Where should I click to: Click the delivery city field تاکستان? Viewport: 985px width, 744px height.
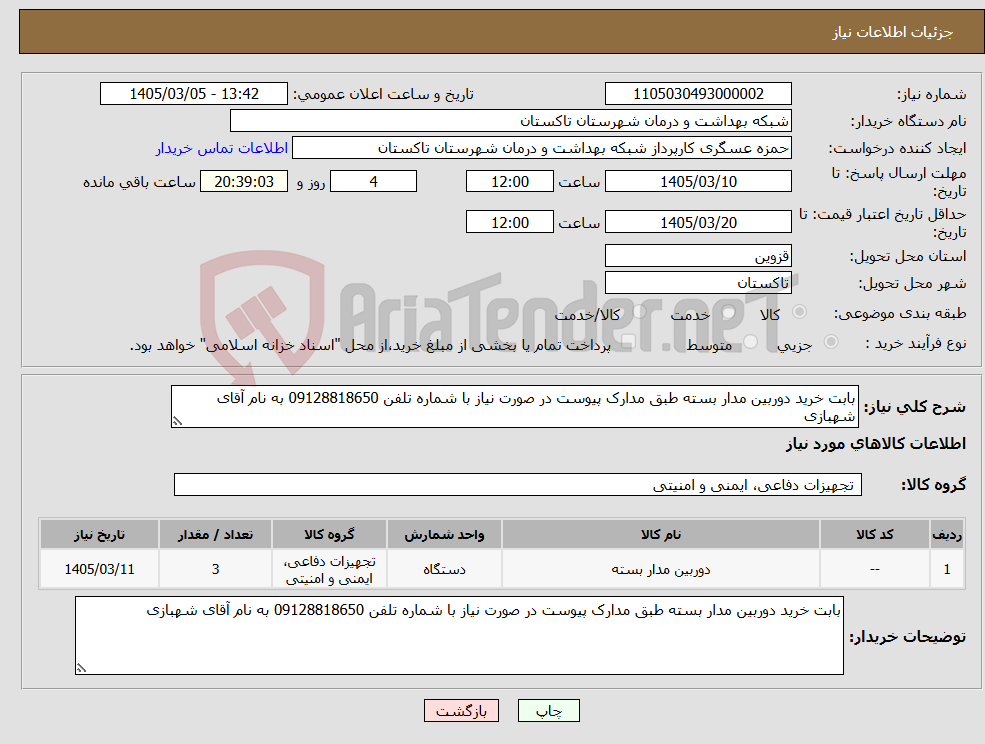(x=698, y=283)
